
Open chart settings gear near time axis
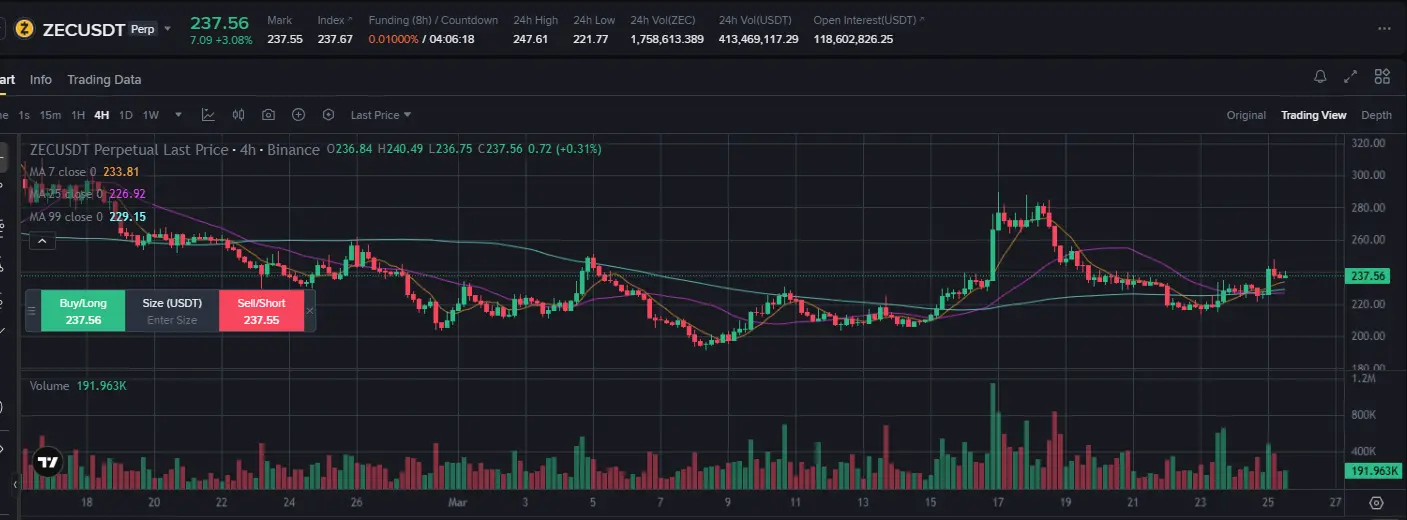pyautogui.click(x=1376, y=502)
